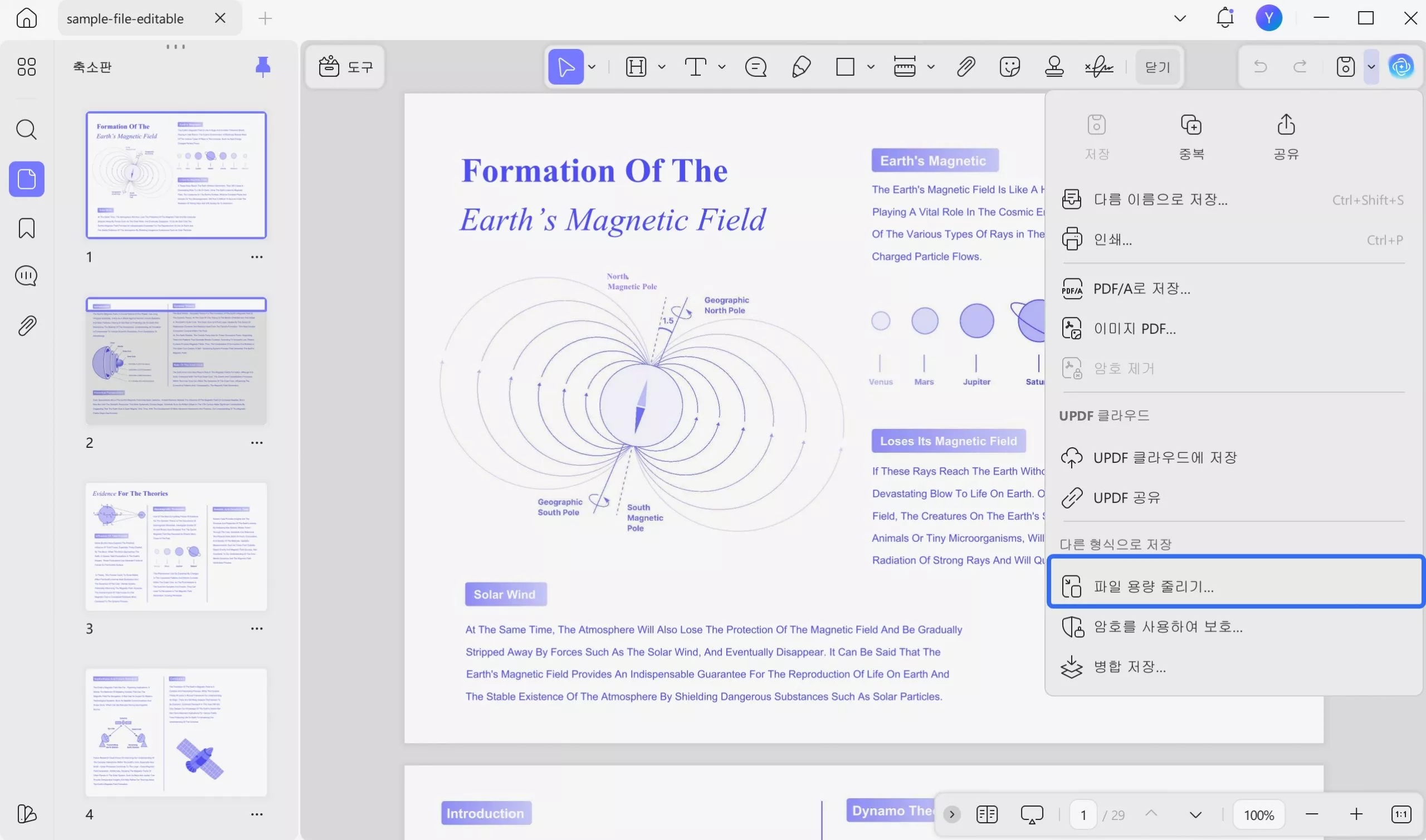Screen dimensions: 1426x840
Task: Open the comment note tool
Action: click(755, 67)
